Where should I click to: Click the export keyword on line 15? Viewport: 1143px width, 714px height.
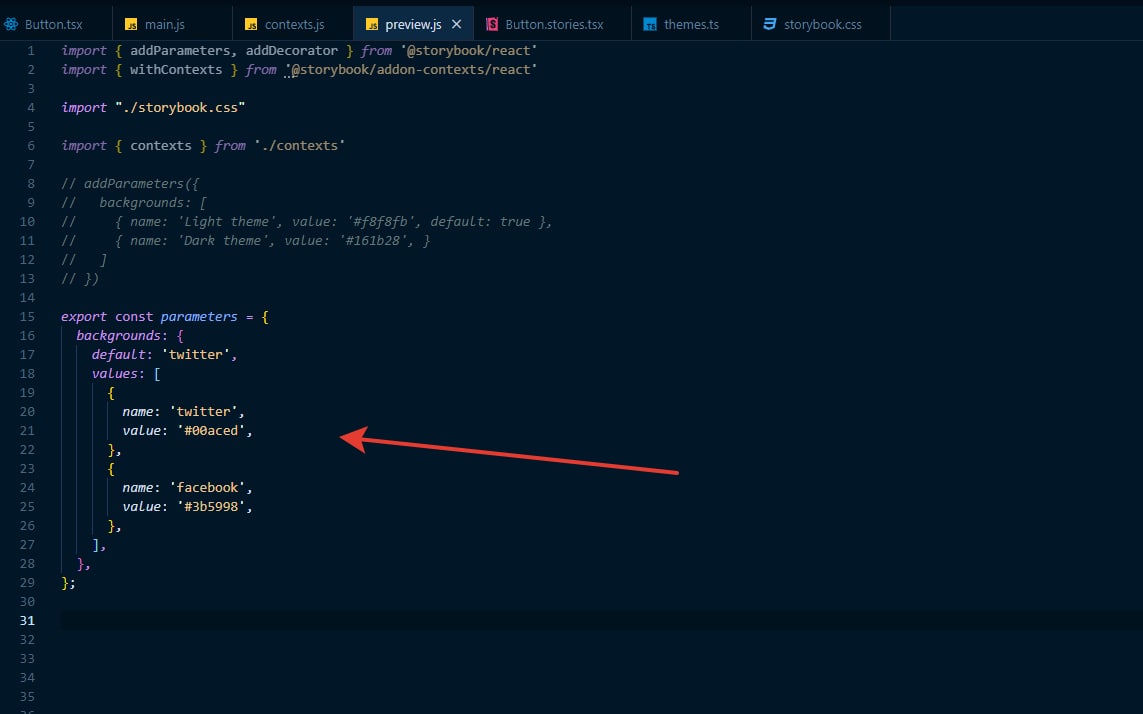point(84,317)
